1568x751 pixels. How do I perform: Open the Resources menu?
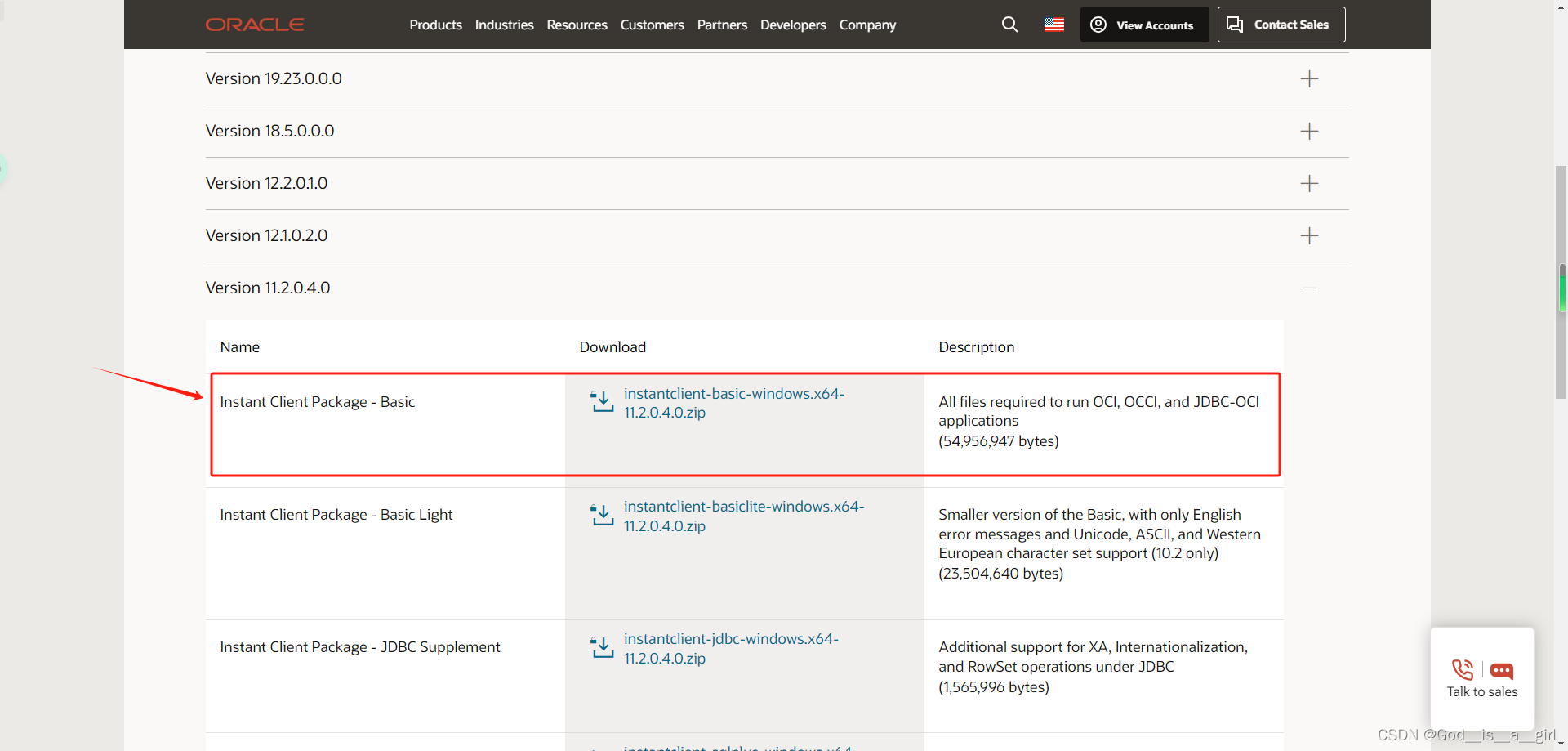577,25
